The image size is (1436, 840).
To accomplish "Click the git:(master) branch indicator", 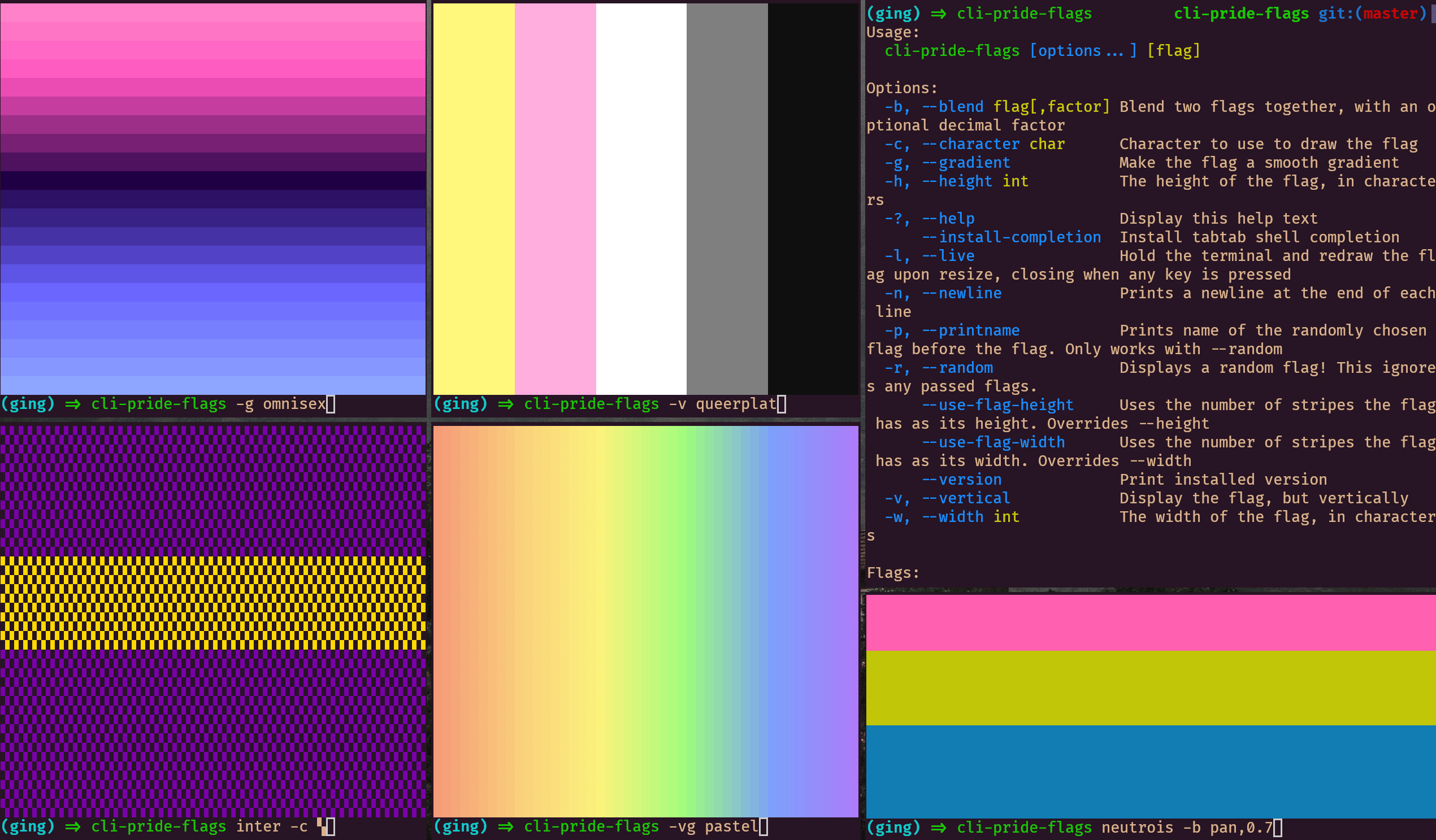I will [1369, 13].
